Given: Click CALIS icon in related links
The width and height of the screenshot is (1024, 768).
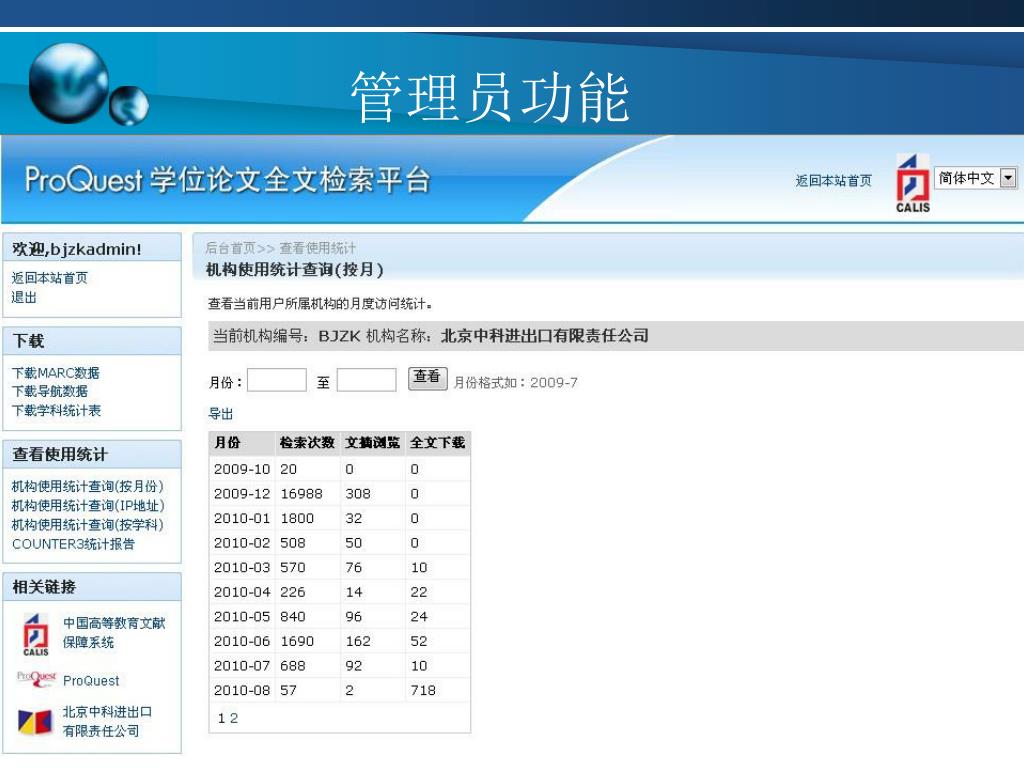Looking at the screenshot, I should click(36, 634).
